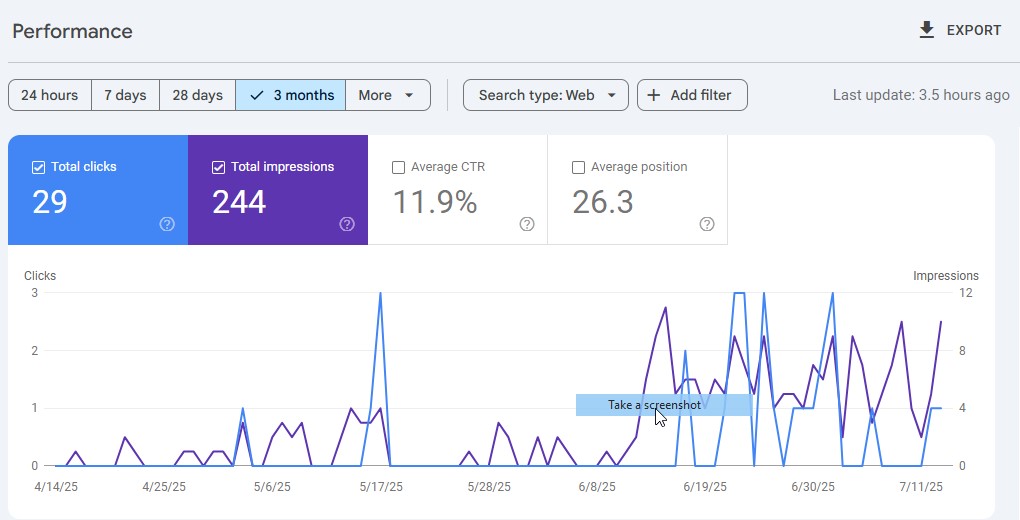Click the Add filter button
The height and width of the screenshot is (520, 1020).
pyautogui.click(x=692, y=95)
